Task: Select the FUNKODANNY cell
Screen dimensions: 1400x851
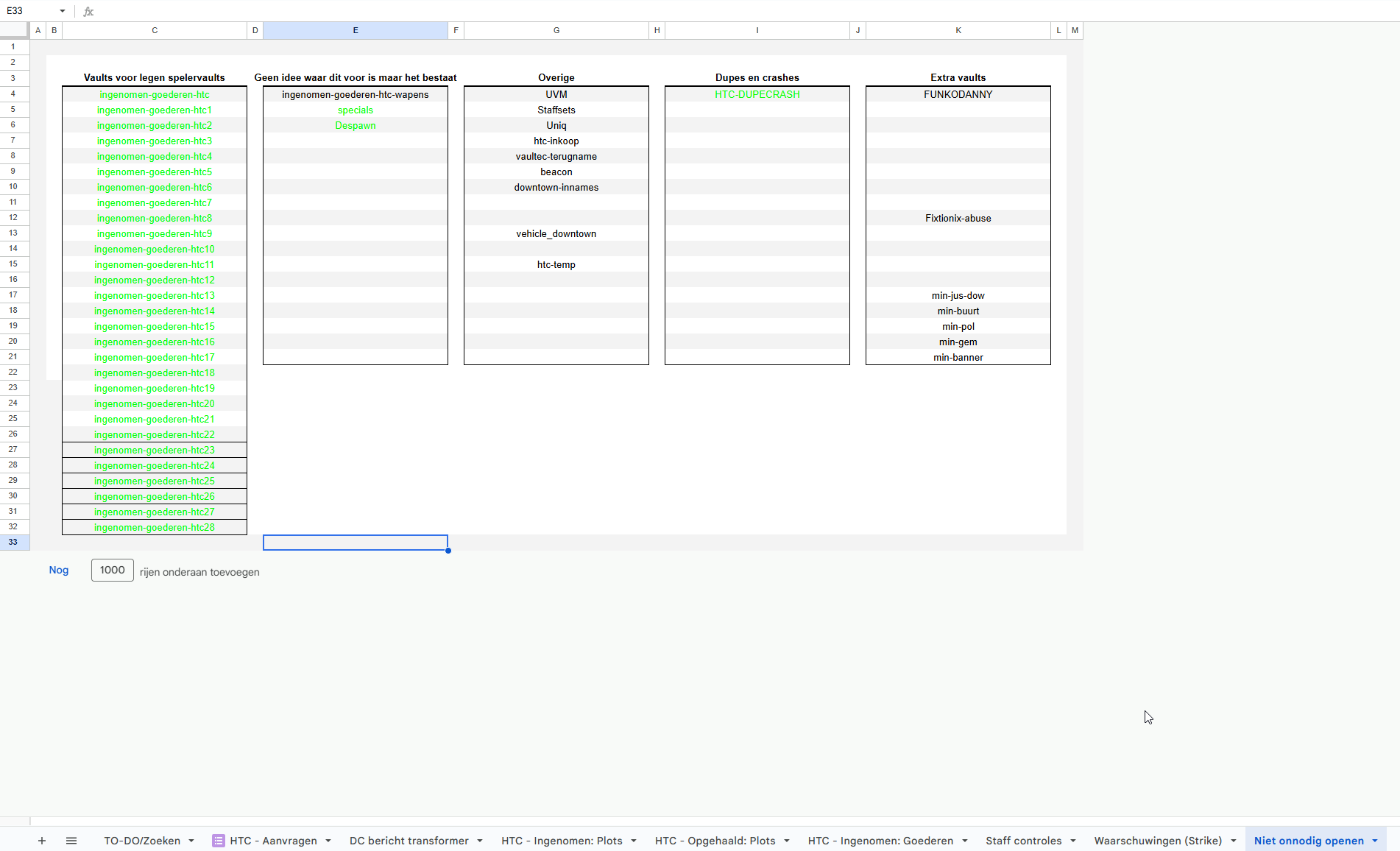Action: point(958,94)
